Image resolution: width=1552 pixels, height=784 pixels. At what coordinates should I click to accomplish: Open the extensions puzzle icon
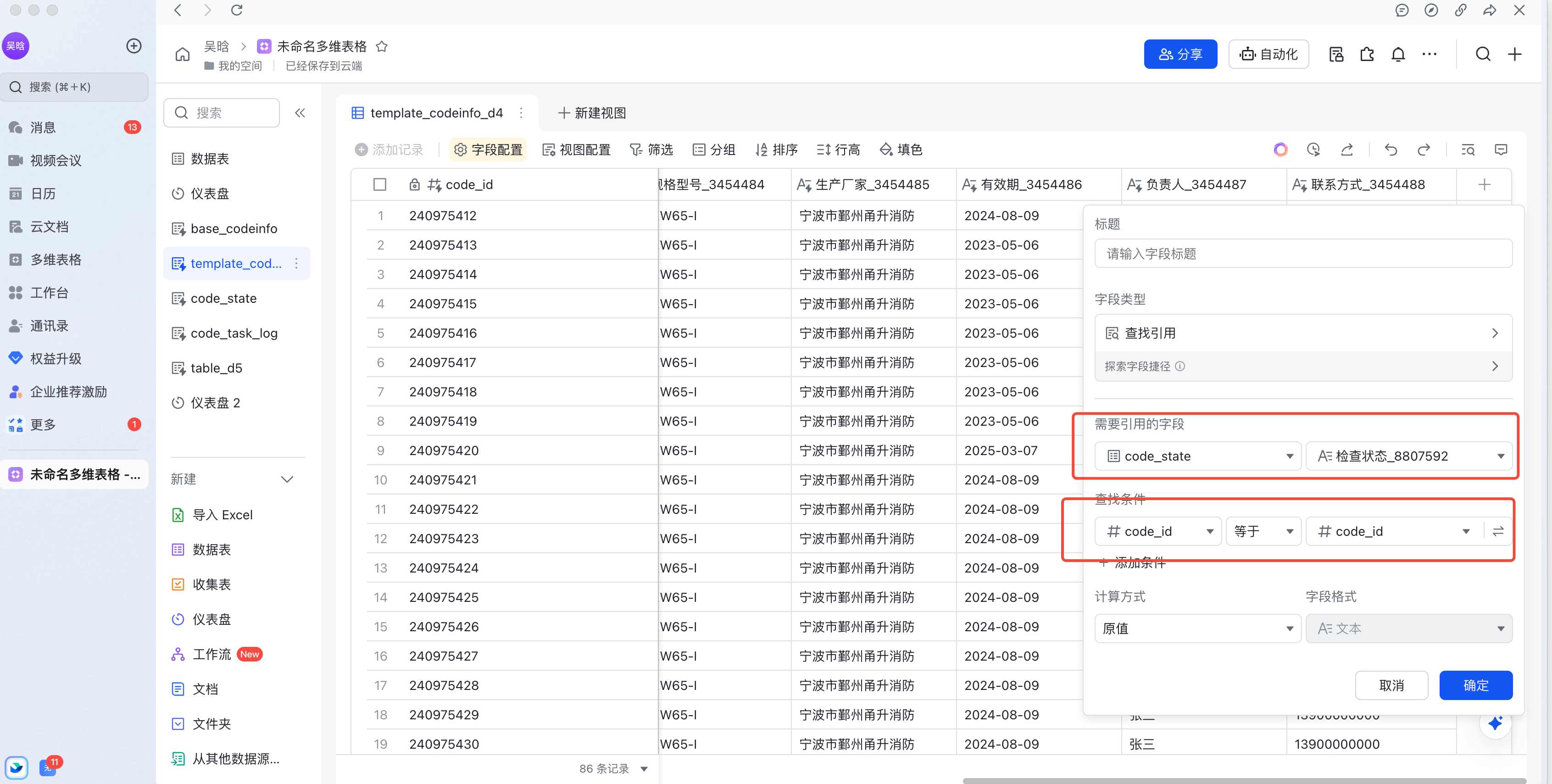1367,54
